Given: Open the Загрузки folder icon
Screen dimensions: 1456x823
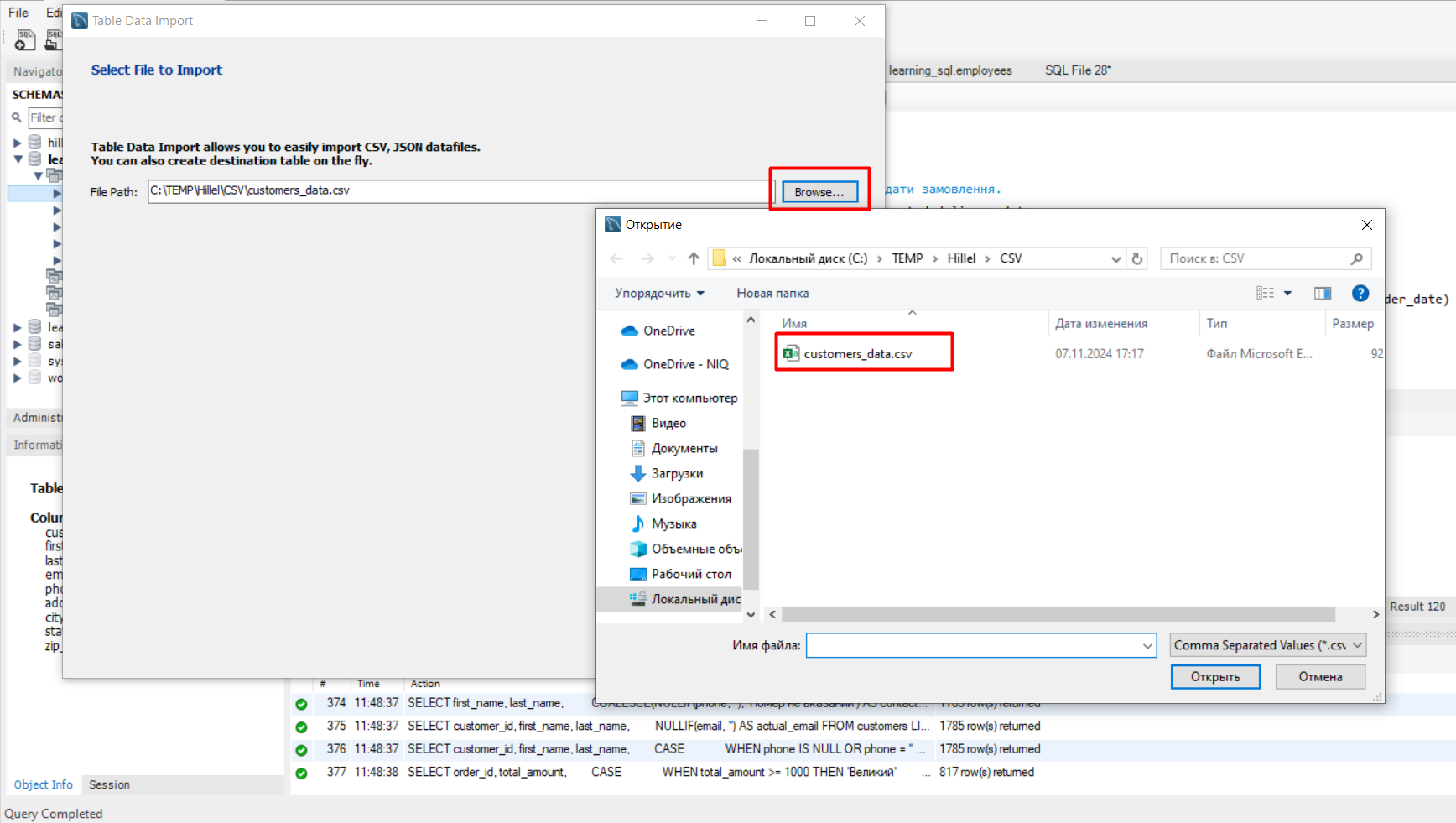Looking at the screenshot, I should [x=637, y=473].
